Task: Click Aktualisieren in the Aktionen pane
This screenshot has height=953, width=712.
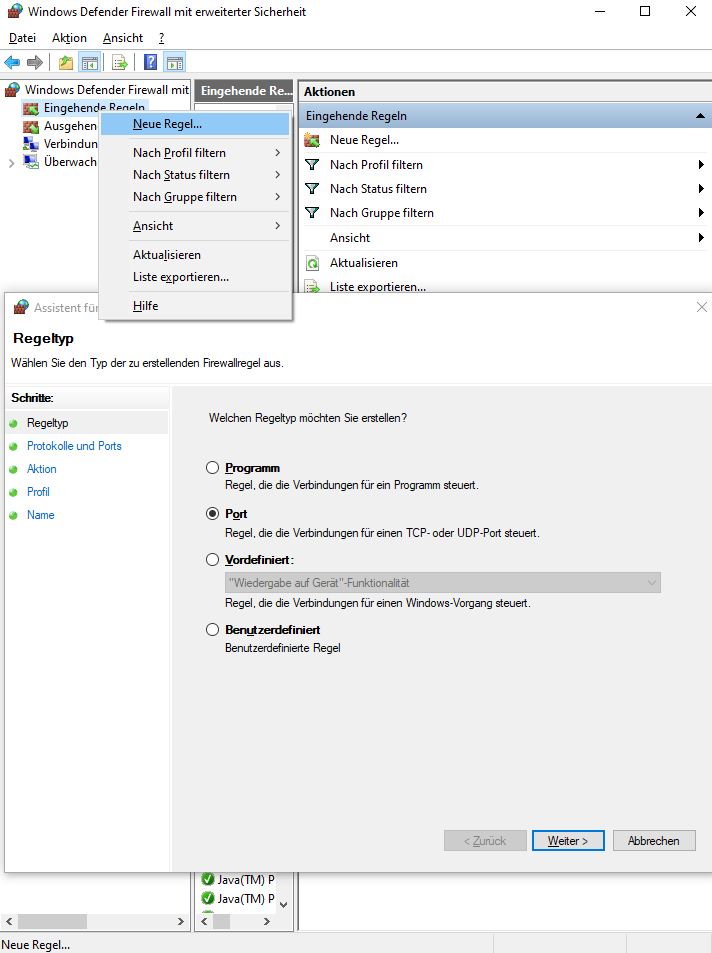Action: tap(364, 263)
